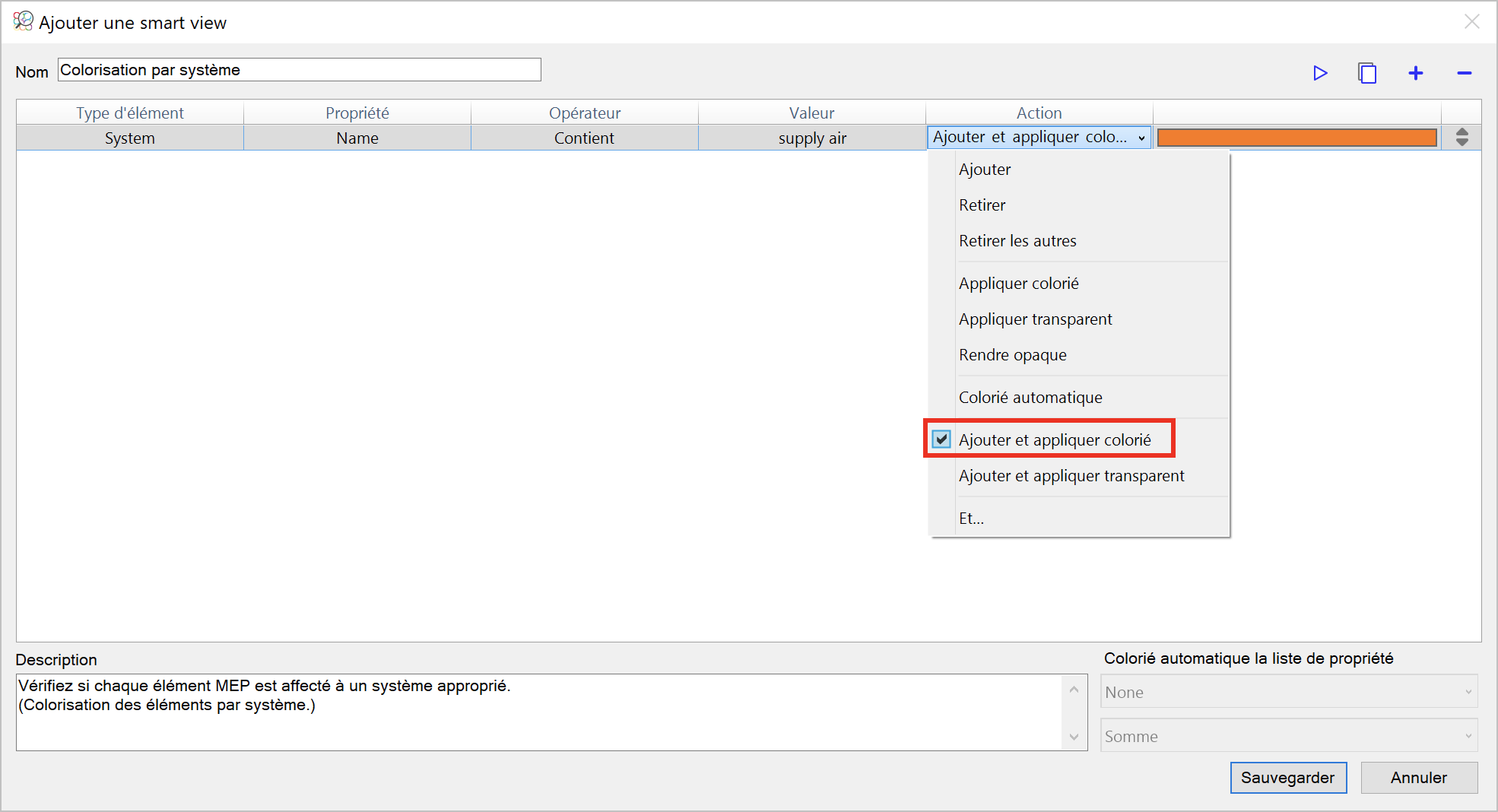Add a new rule with plus icon
The image size is (1498, 812).
pyautogui.click(x=1416, y=73)
